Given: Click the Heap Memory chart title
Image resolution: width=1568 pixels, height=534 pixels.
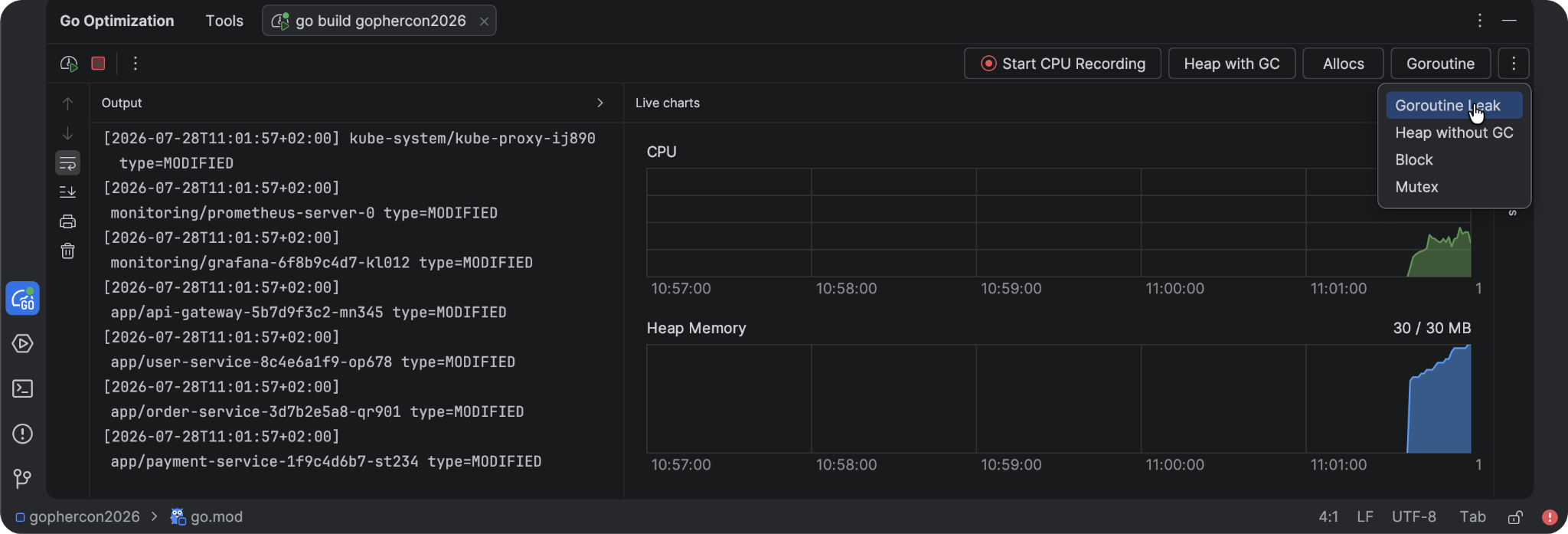Looking at the screenshot, I should tap(696, 328).
